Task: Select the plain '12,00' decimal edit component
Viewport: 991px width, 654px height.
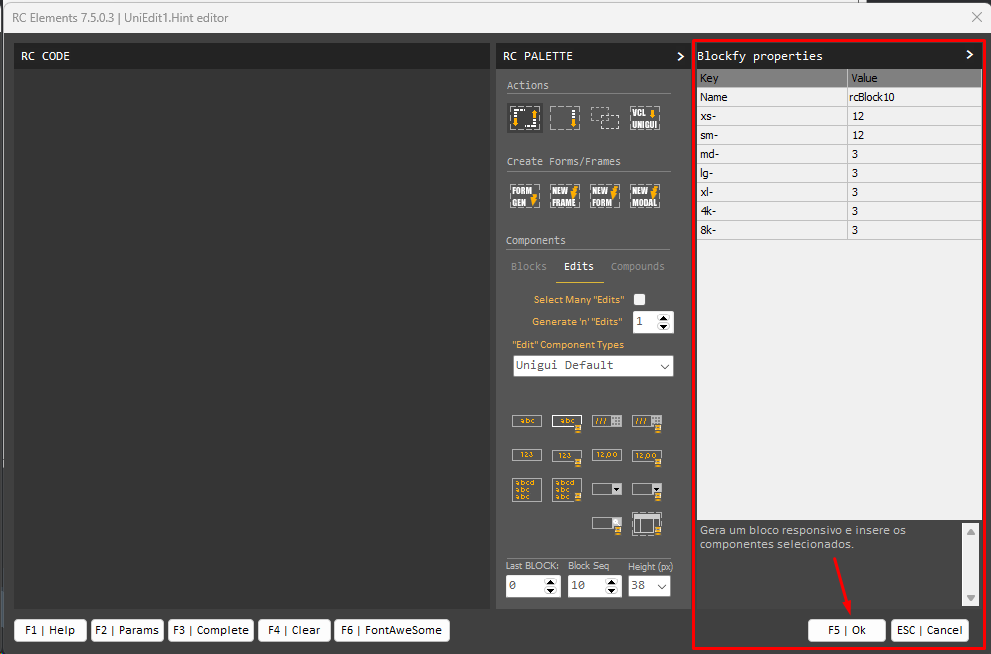Action: [x=606, y=455]
